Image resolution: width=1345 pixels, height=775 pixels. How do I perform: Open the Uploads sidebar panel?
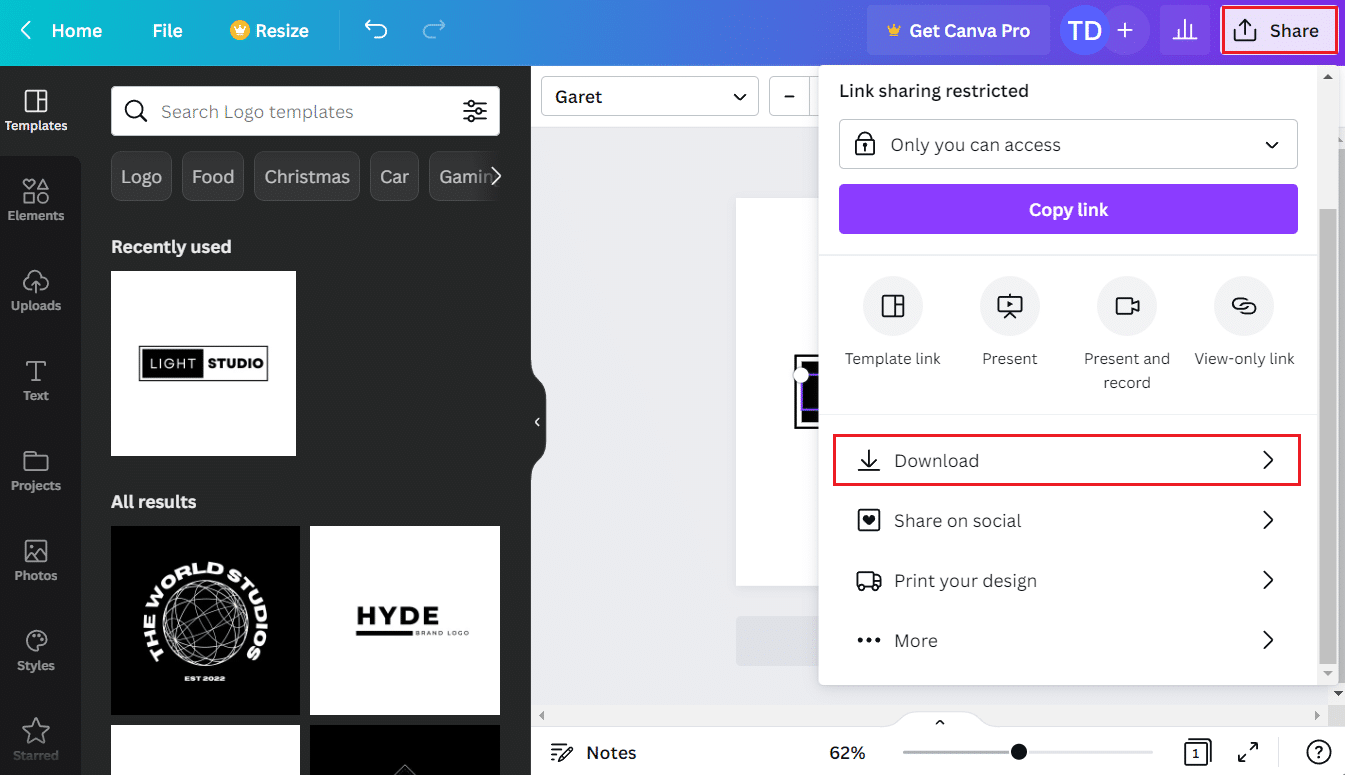[x=36, y=290]
